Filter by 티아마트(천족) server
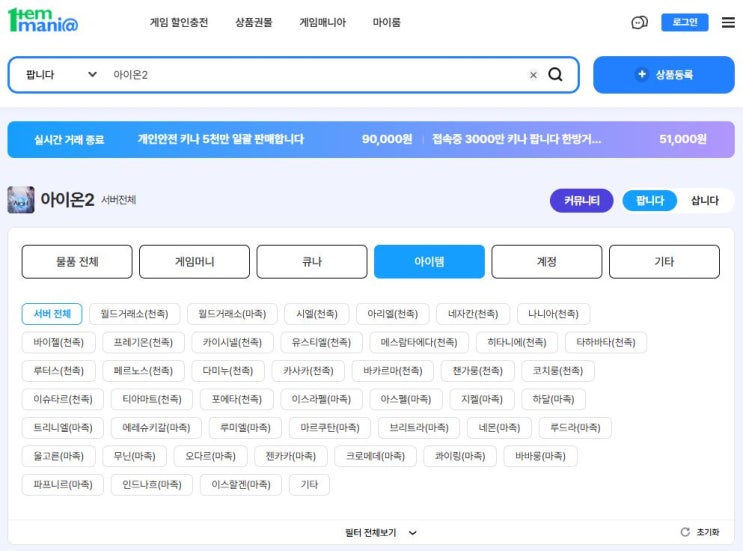 152,399
